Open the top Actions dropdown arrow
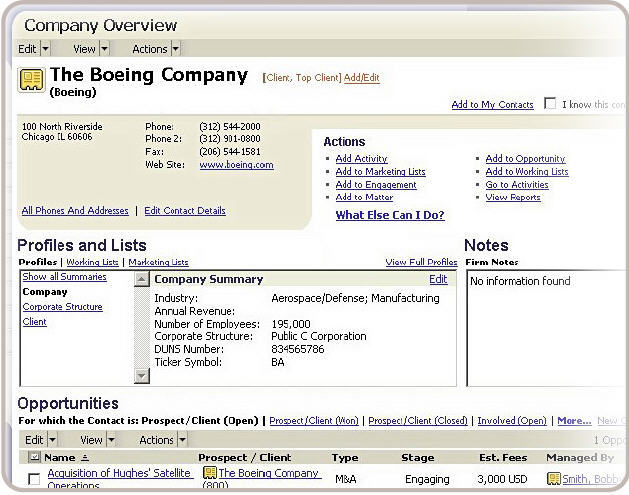The height and width of the screenshot is (495, 629). (176, 49)
